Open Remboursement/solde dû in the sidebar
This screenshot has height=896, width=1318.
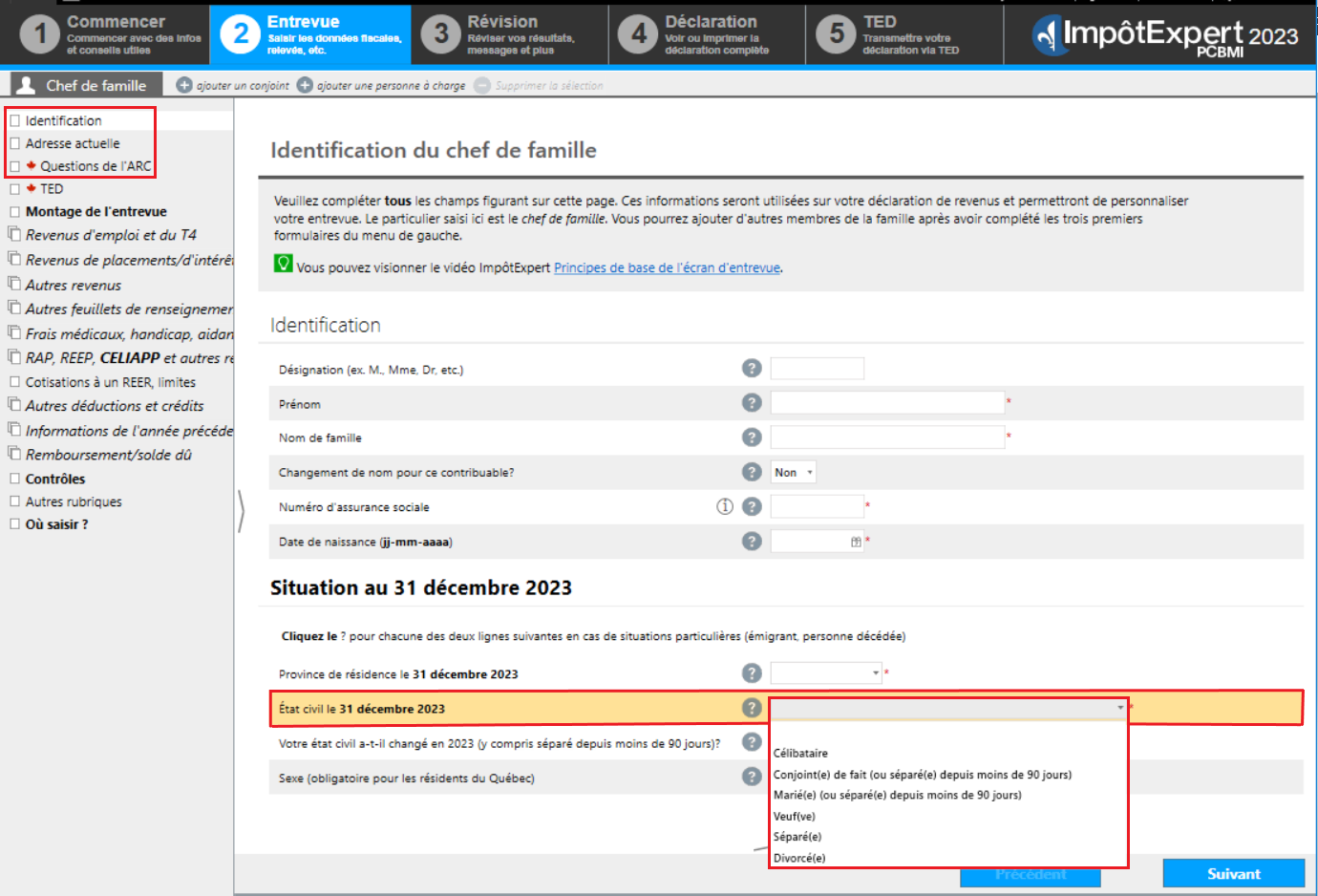pos(108,455)
